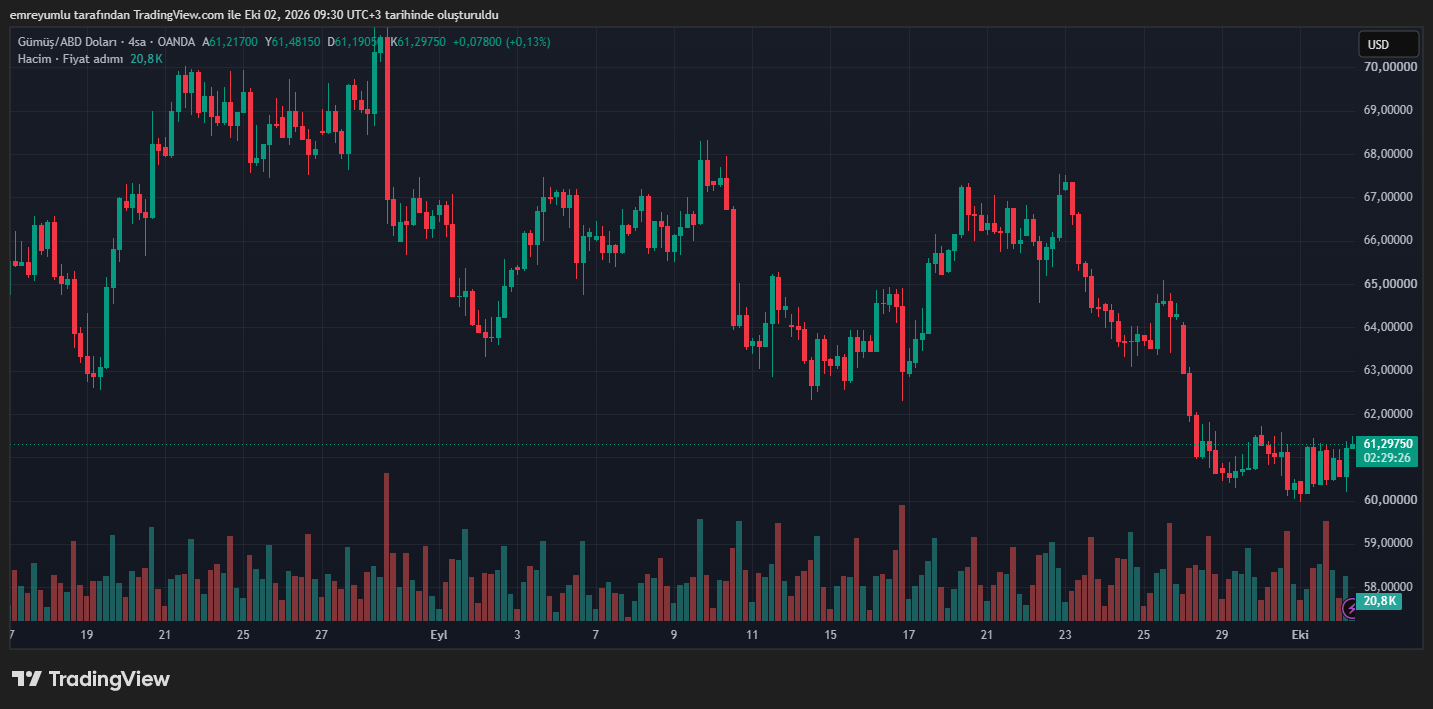Click the 70,00000 price axis label
This screenshot has width=1433, height=709.
1388,67
